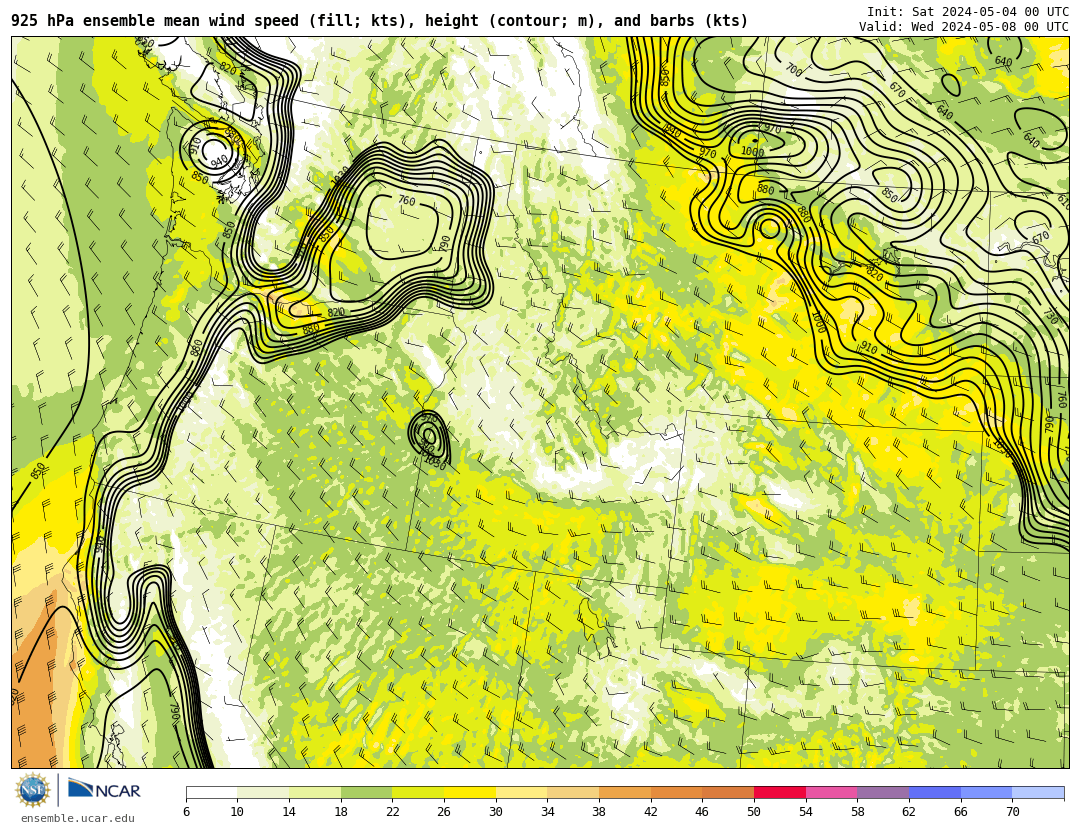Click the ensemble.ucar.edu text
1080x831 pixels.
pos(78,819)
